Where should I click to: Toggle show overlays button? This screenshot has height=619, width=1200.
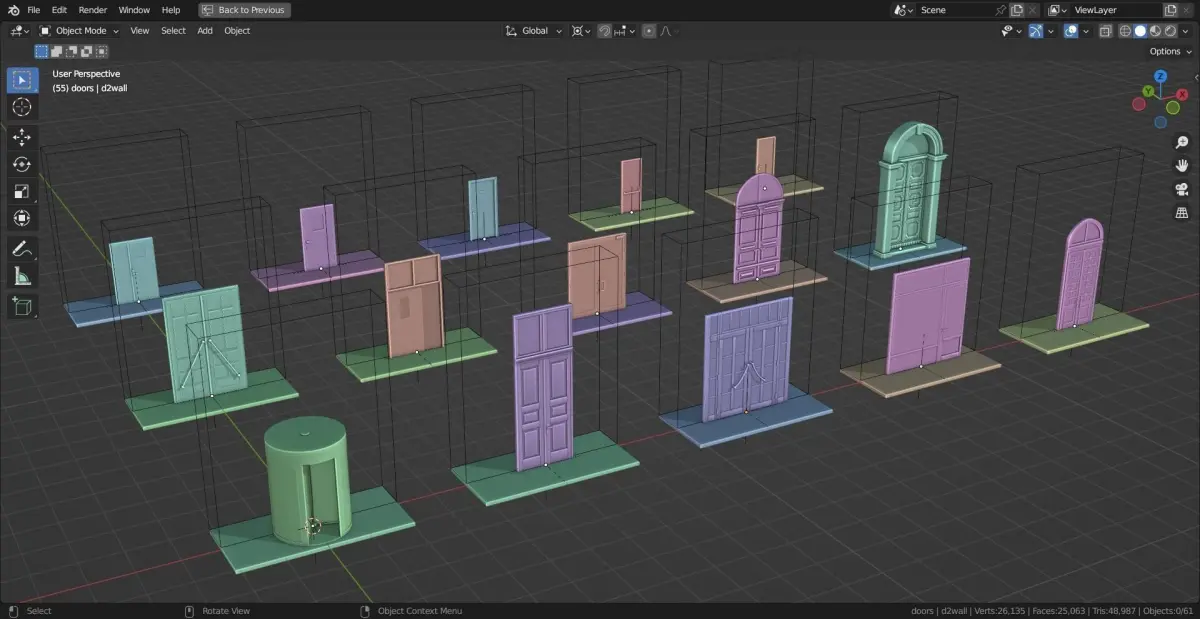click(1071, 31)
